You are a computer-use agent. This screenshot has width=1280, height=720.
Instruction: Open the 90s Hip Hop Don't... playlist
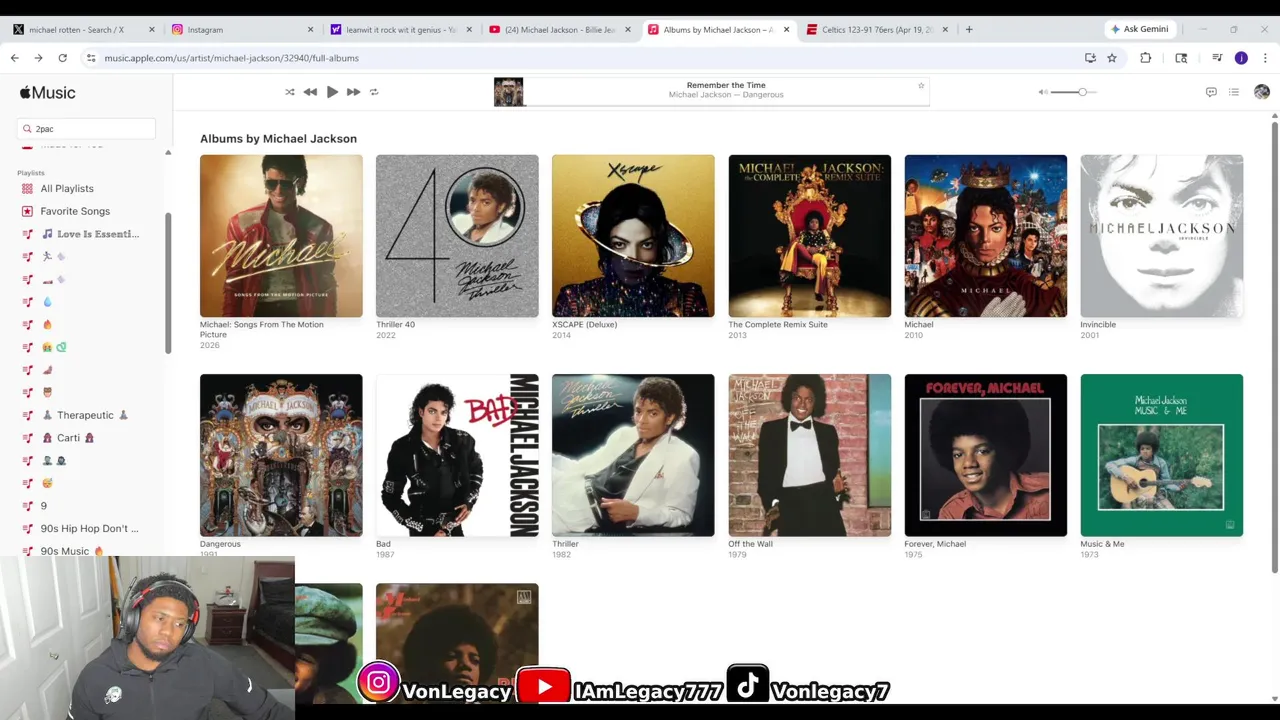point(89,528)
